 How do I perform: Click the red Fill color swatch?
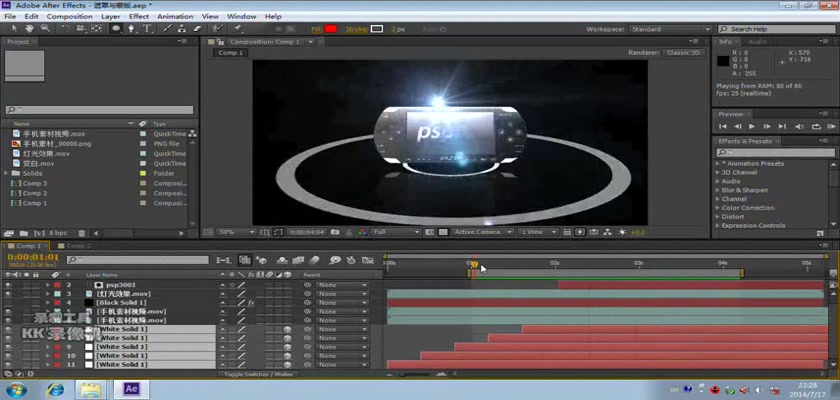[331, 29]
